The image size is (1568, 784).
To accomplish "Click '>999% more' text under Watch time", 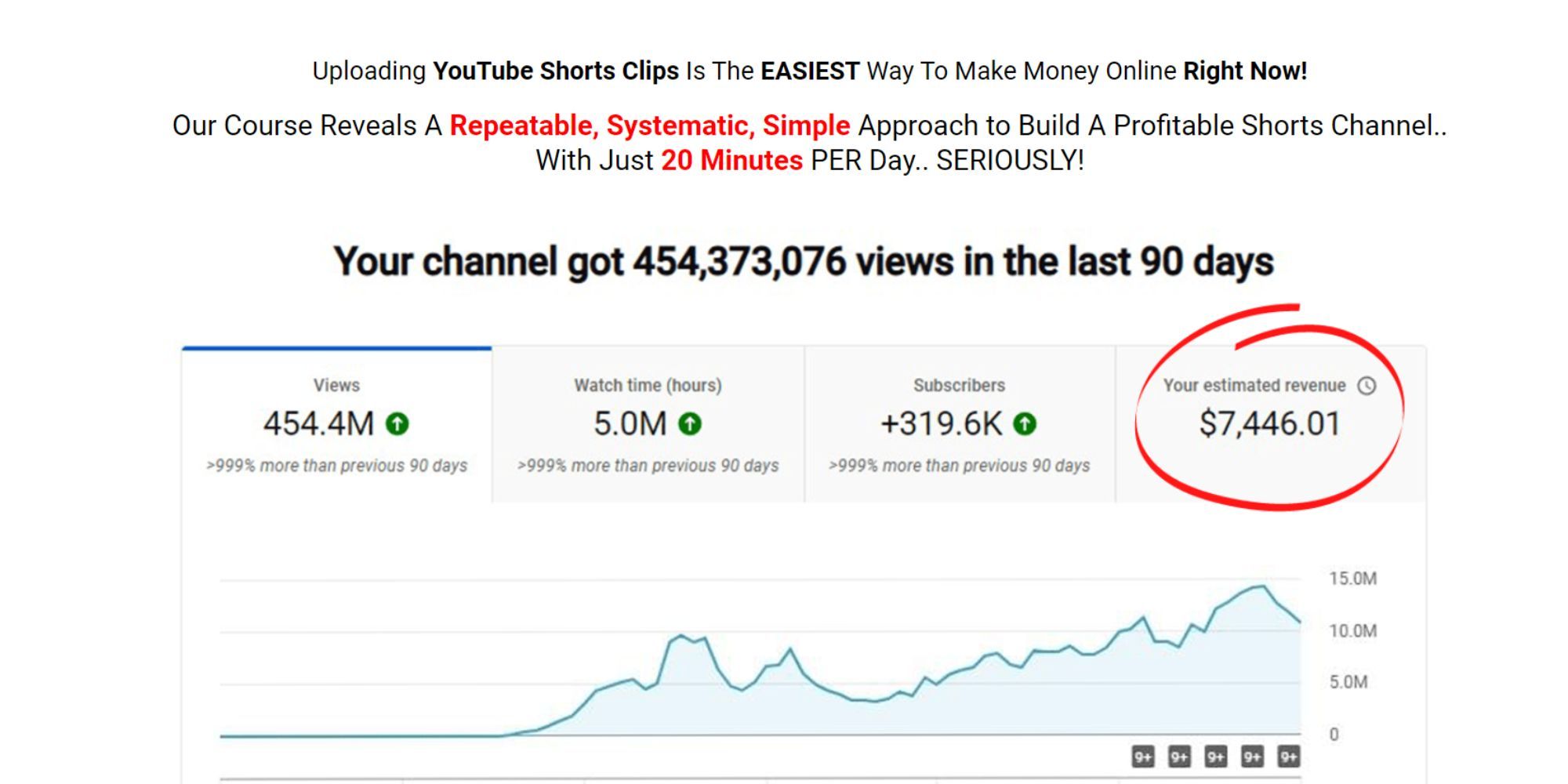I will point(648,466).
